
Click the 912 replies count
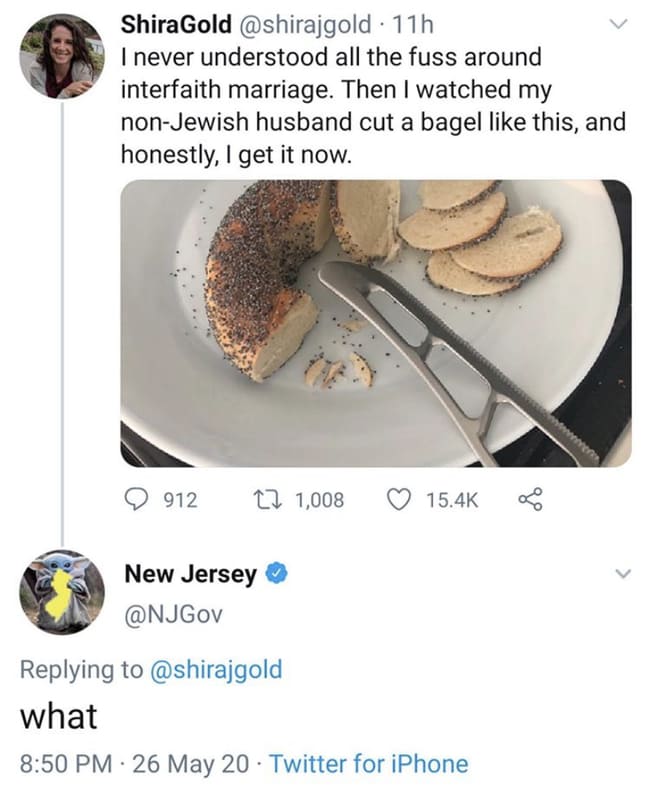click(x=180, y=500)
